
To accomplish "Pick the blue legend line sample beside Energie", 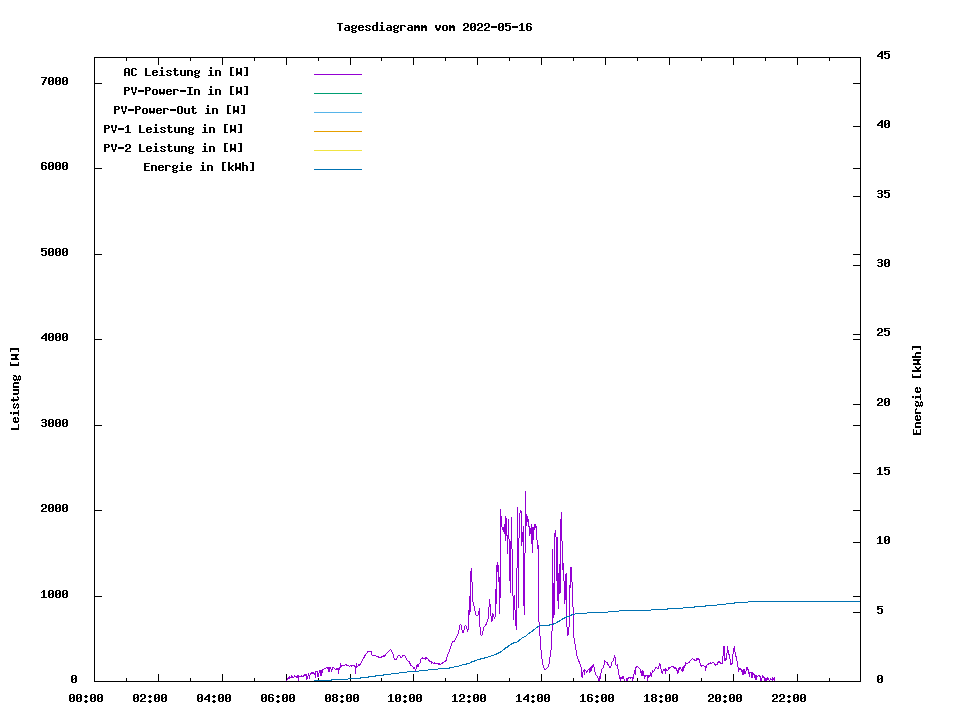I will (x=337, y=169).
